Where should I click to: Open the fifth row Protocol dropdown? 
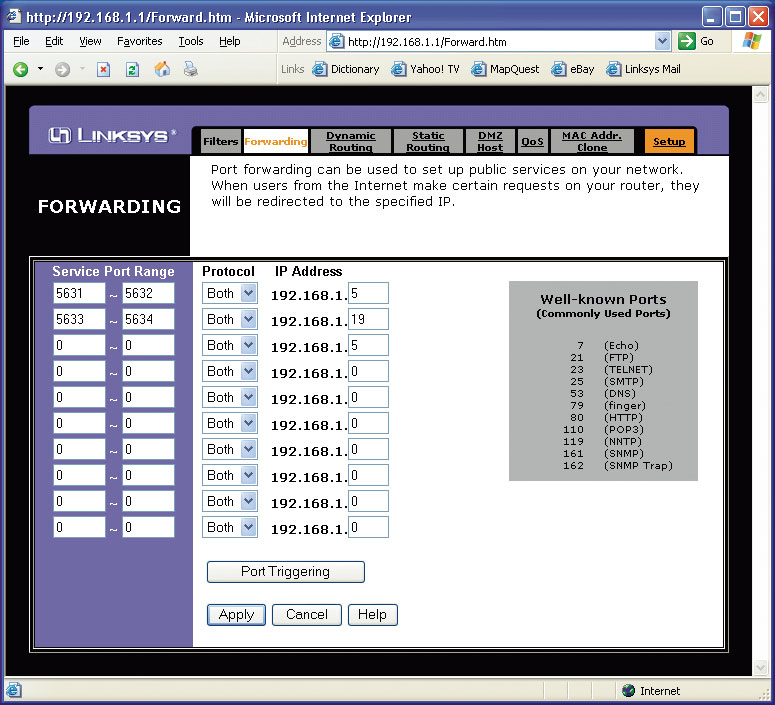pyautogui.click(x=249, y=397)
